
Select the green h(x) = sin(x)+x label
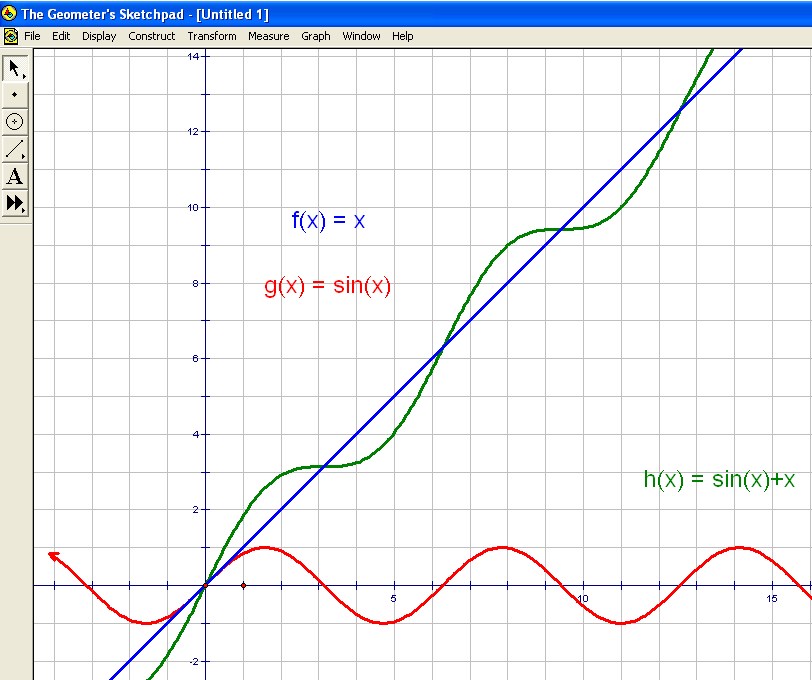coord(719,479)
